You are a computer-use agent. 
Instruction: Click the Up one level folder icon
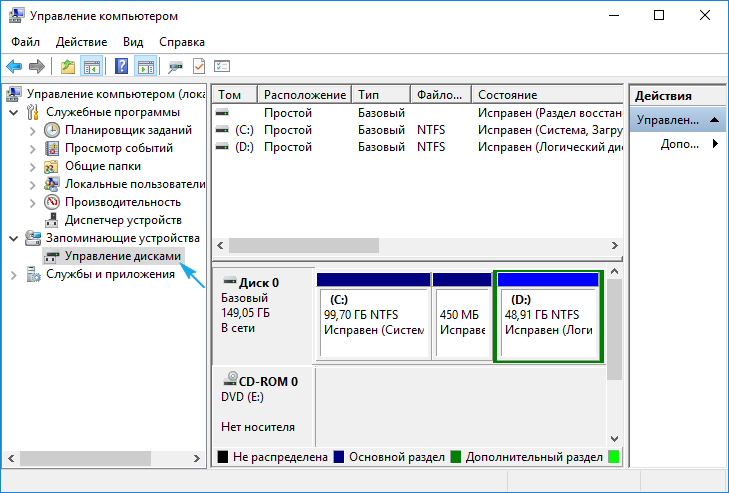click(x=67, y=67)
